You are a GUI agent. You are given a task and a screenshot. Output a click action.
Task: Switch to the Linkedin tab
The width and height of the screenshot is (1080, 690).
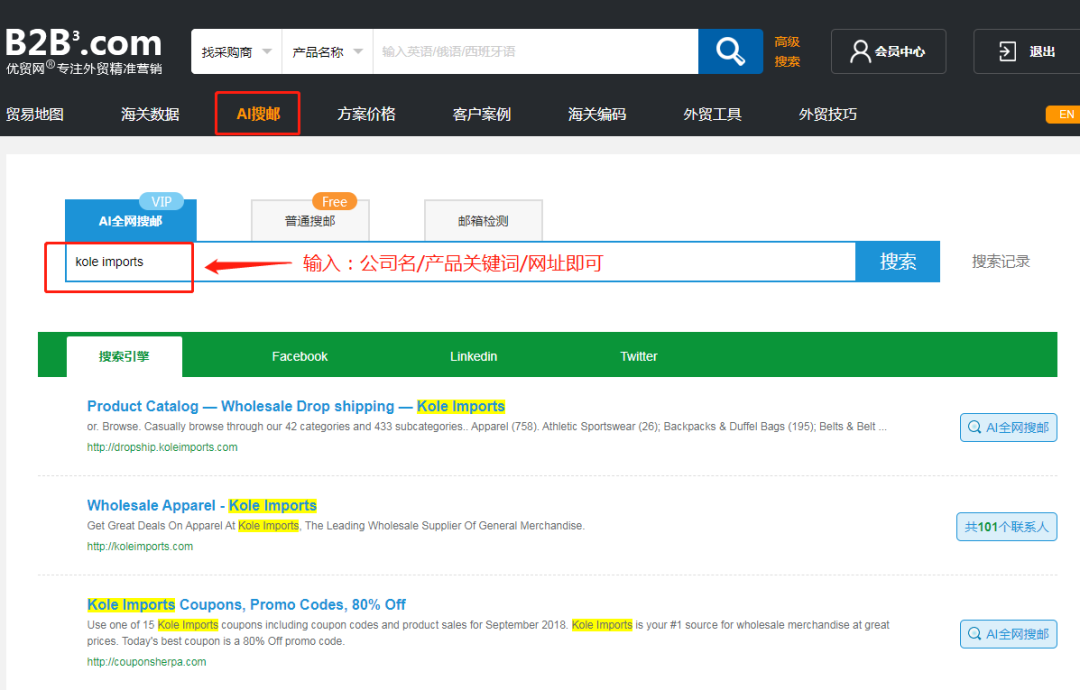pos(473,357)
